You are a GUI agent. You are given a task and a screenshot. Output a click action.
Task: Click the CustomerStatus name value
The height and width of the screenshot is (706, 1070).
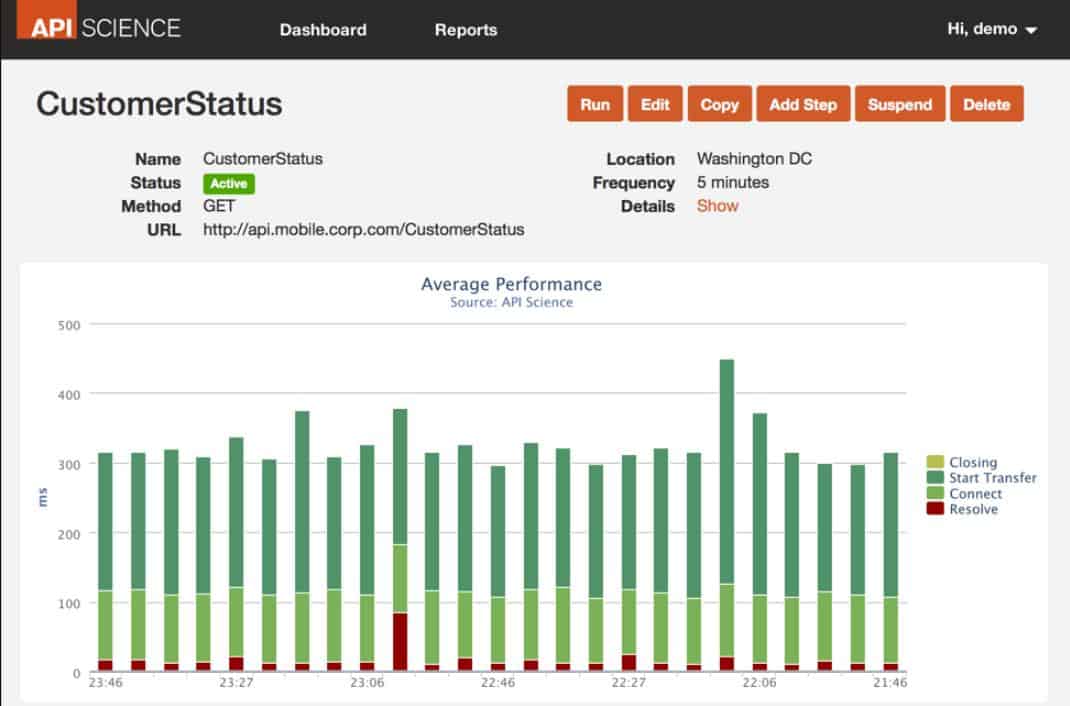tap(263, 159)
